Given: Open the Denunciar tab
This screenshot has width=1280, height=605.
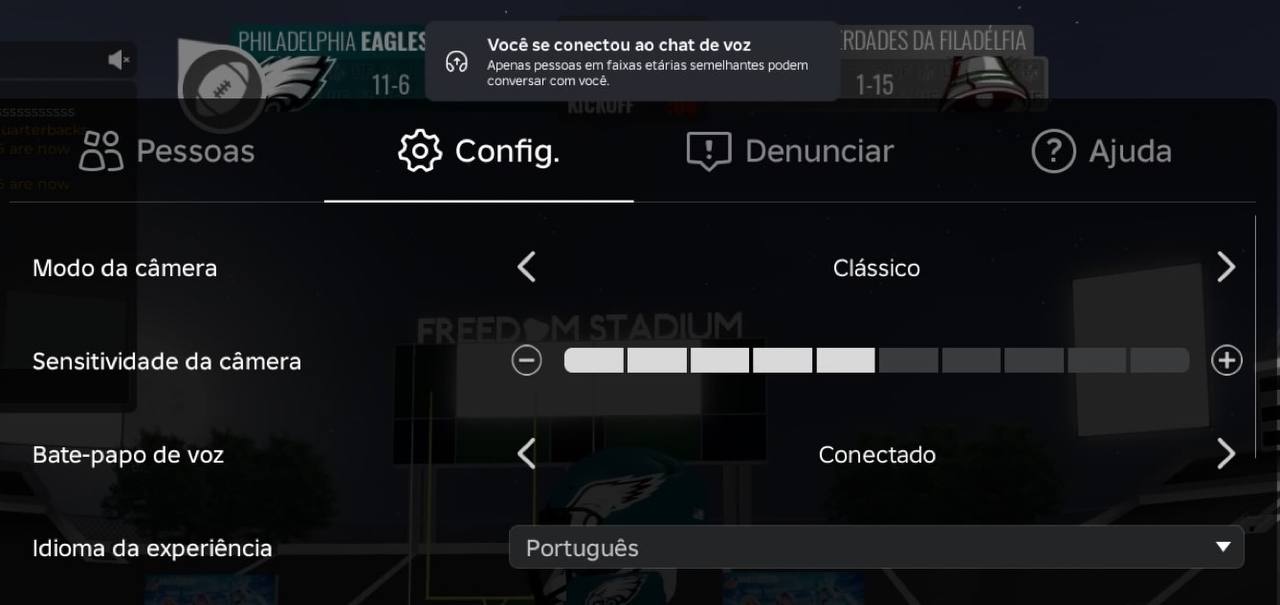Looking at the screenshot, I should pyautogui.click(x=790, y=151).
